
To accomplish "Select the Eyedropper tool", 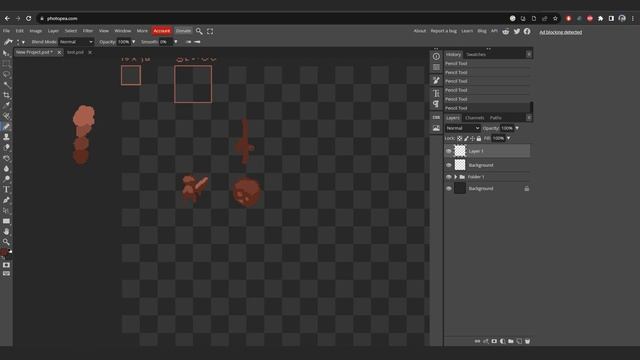I will 6,105.
